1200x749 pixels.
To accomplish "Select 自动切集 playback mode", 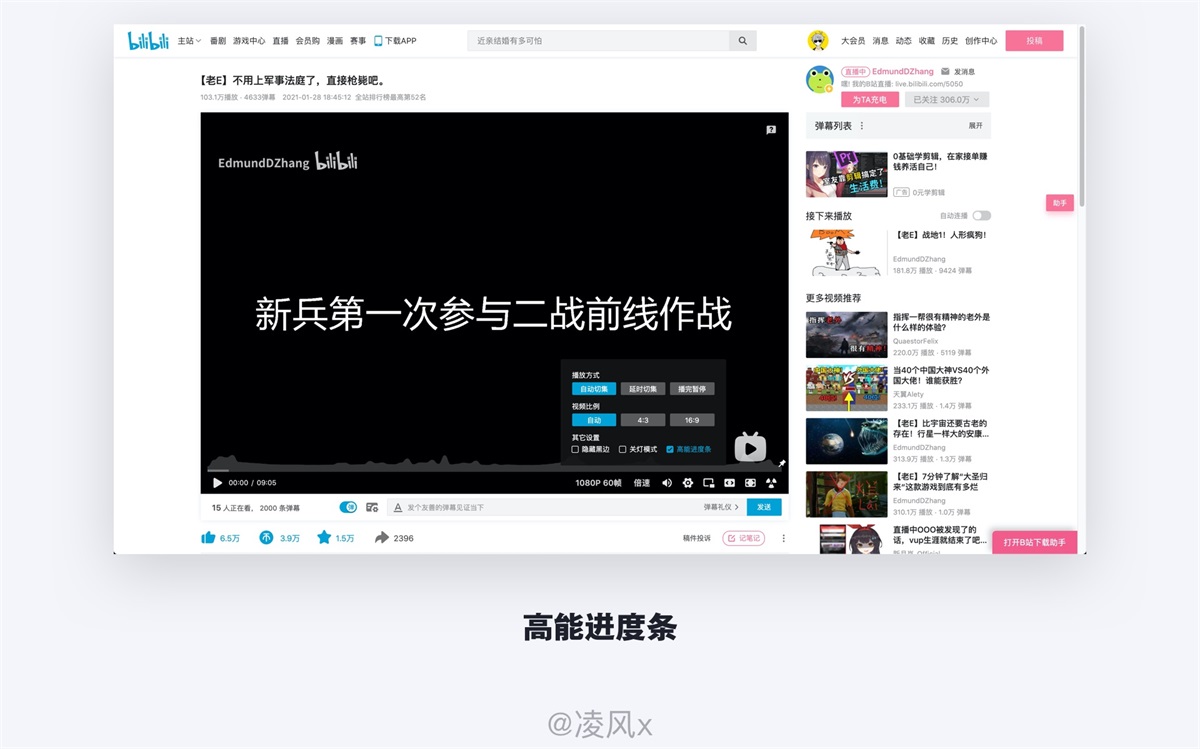I will click(594, 389).
